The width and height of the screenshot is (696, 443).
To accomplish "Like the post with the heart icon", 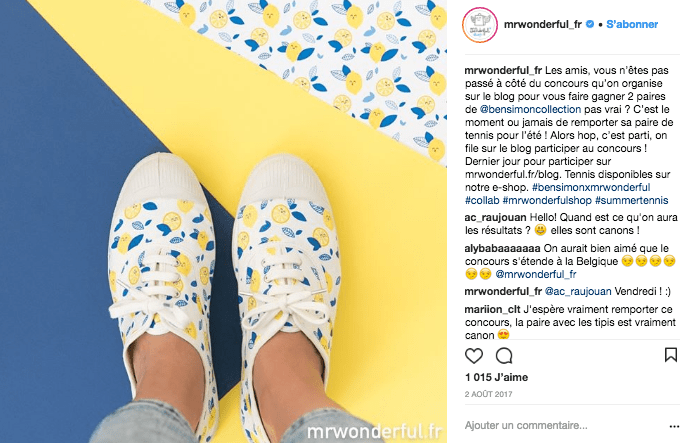I will click(474, 356).
